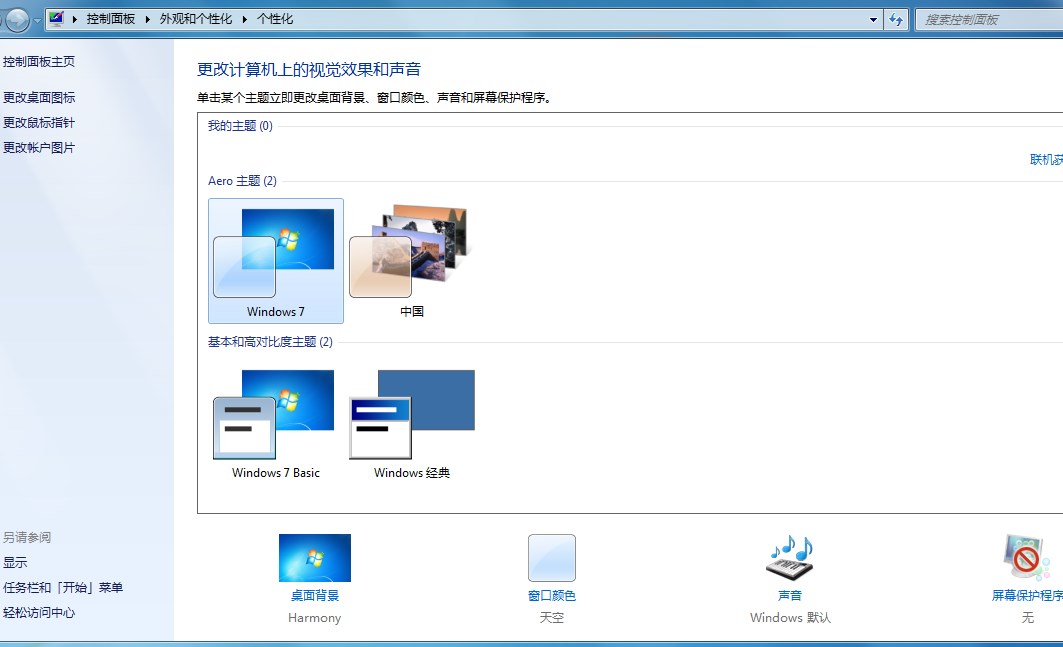Click the refresh button beside address bar
Screen dimensions: 1063x647
896,20
